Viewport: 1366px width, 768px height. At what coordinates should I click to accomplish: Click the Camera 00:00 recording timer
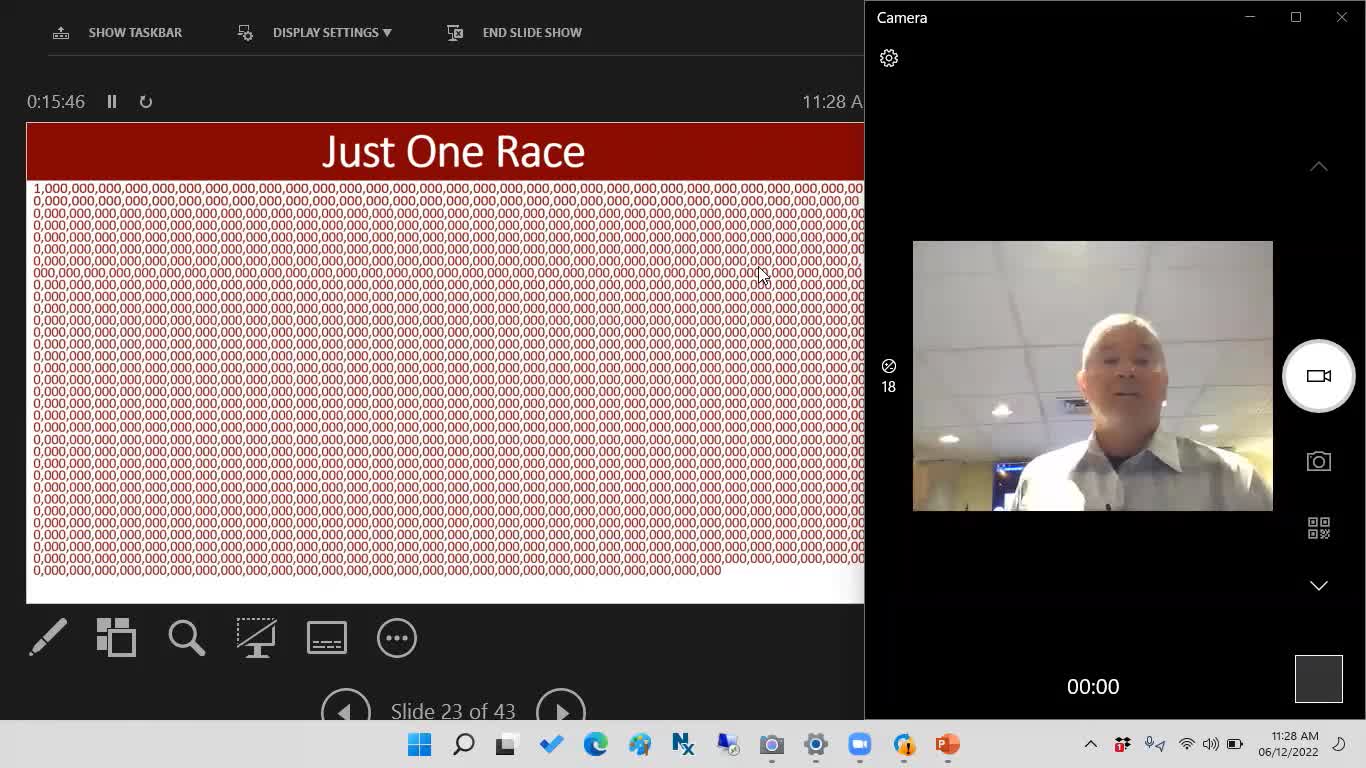(x=1093, y=686)
